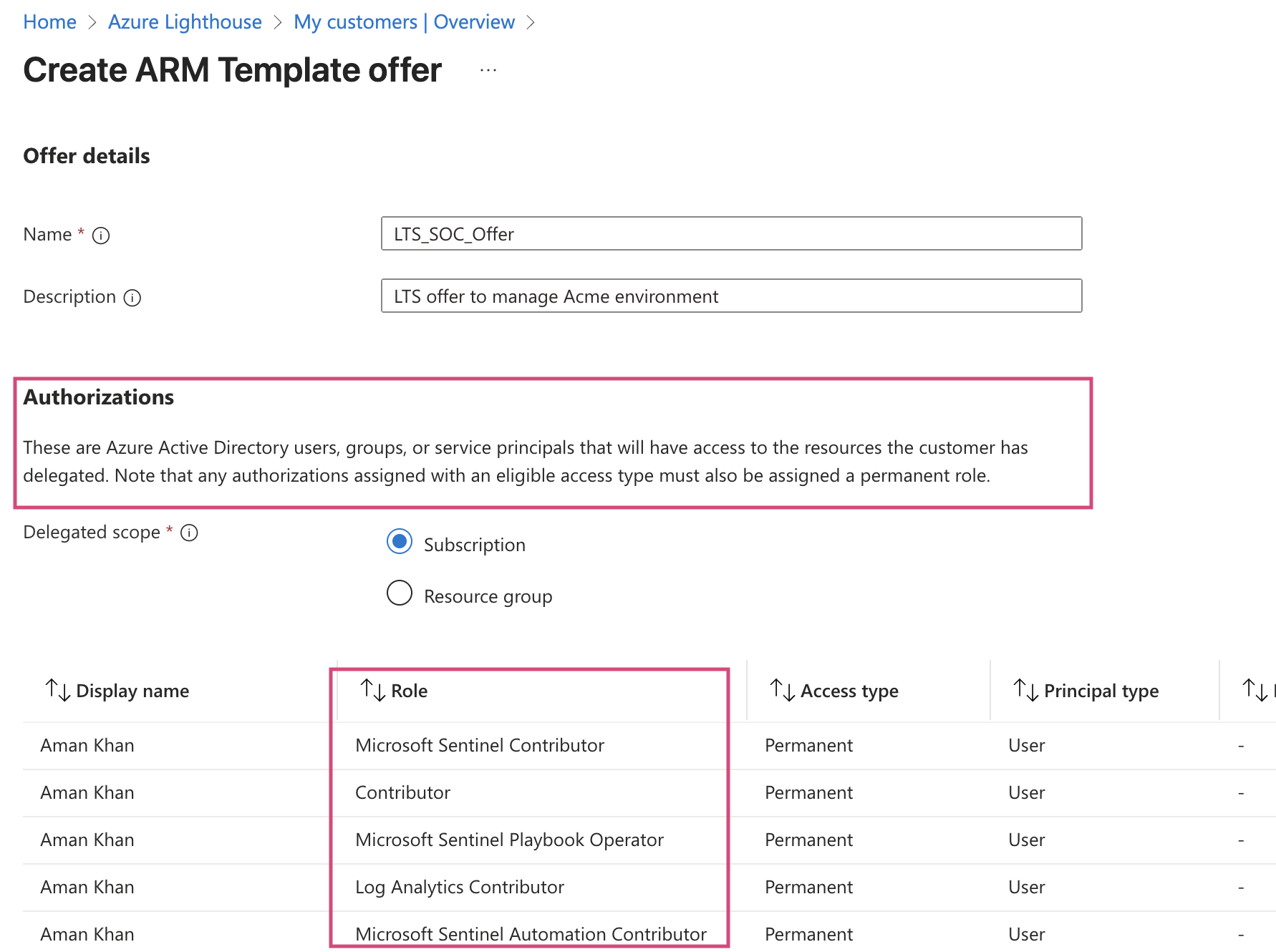Click Aman Khan in Log Analytics row

point(87,887)
